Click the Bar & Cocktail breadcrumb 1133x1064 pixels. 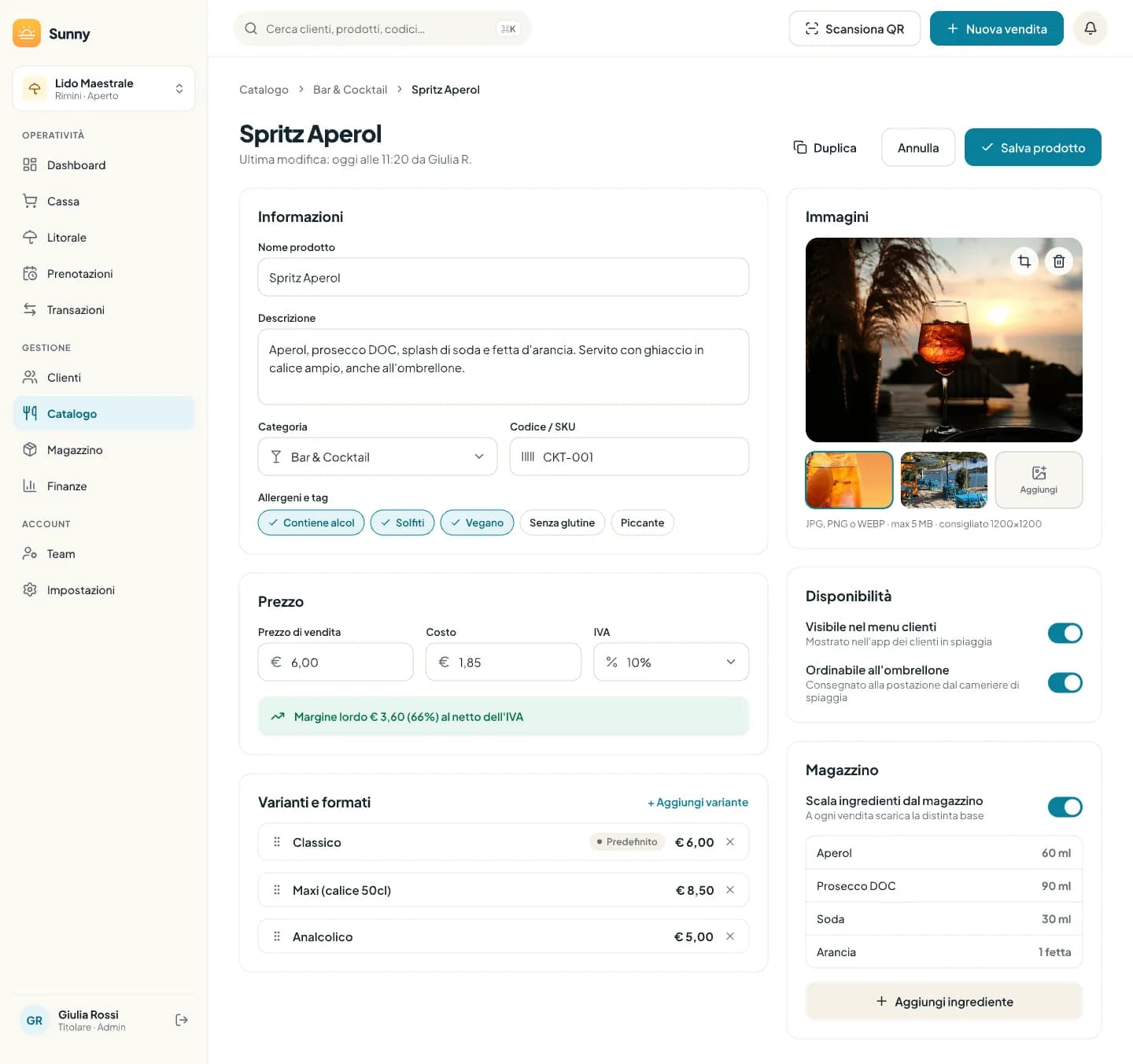(350, 90)
